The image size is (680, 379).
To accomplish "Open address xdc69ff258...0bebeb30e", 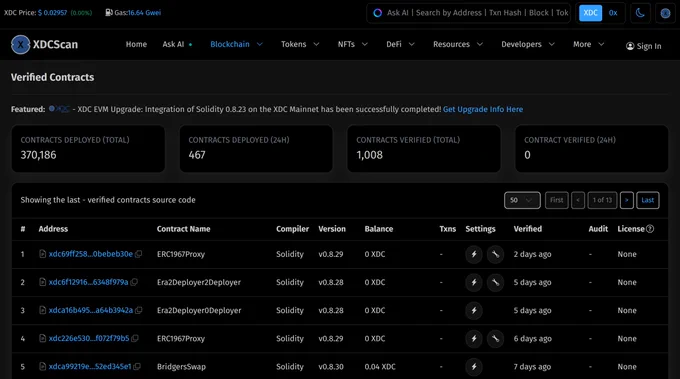I will [91, 254].
